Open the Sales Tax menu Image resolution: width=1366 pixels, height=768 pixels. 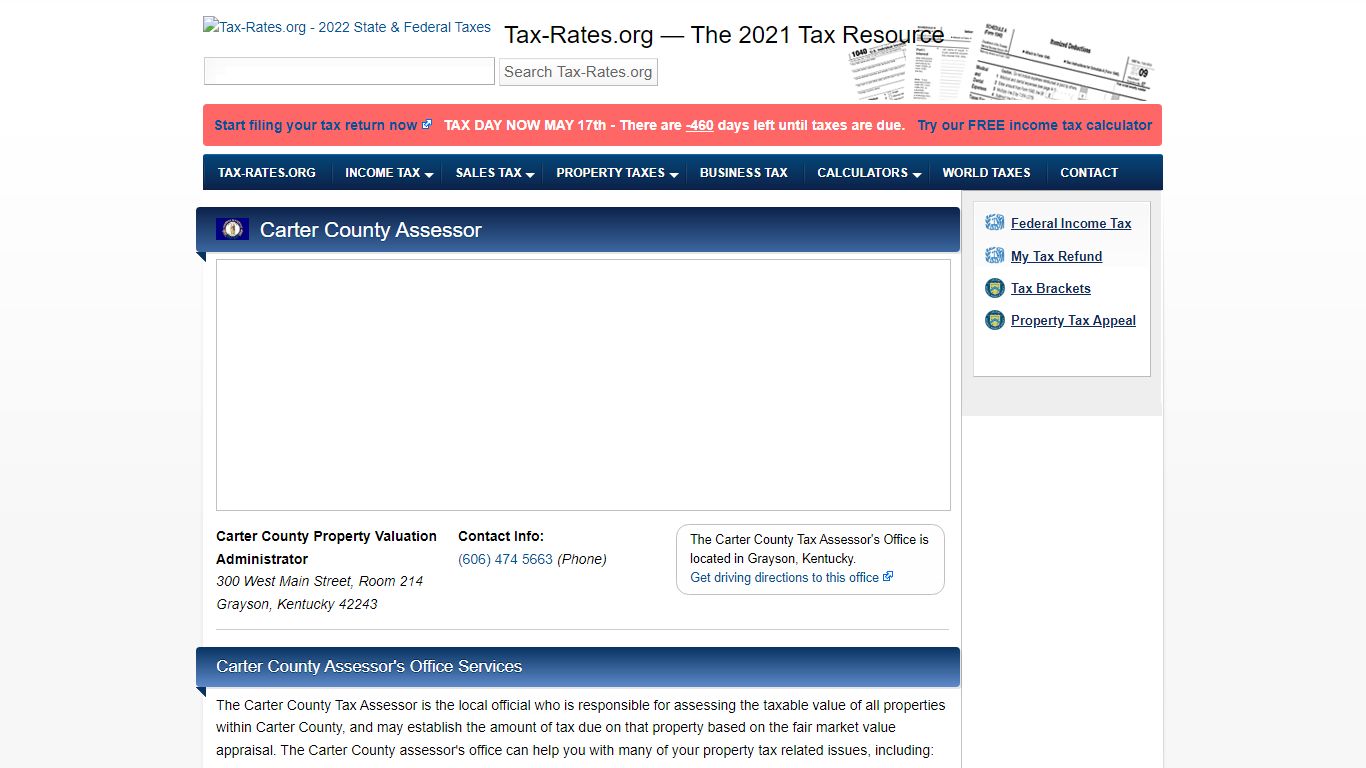tap(489, 172)
